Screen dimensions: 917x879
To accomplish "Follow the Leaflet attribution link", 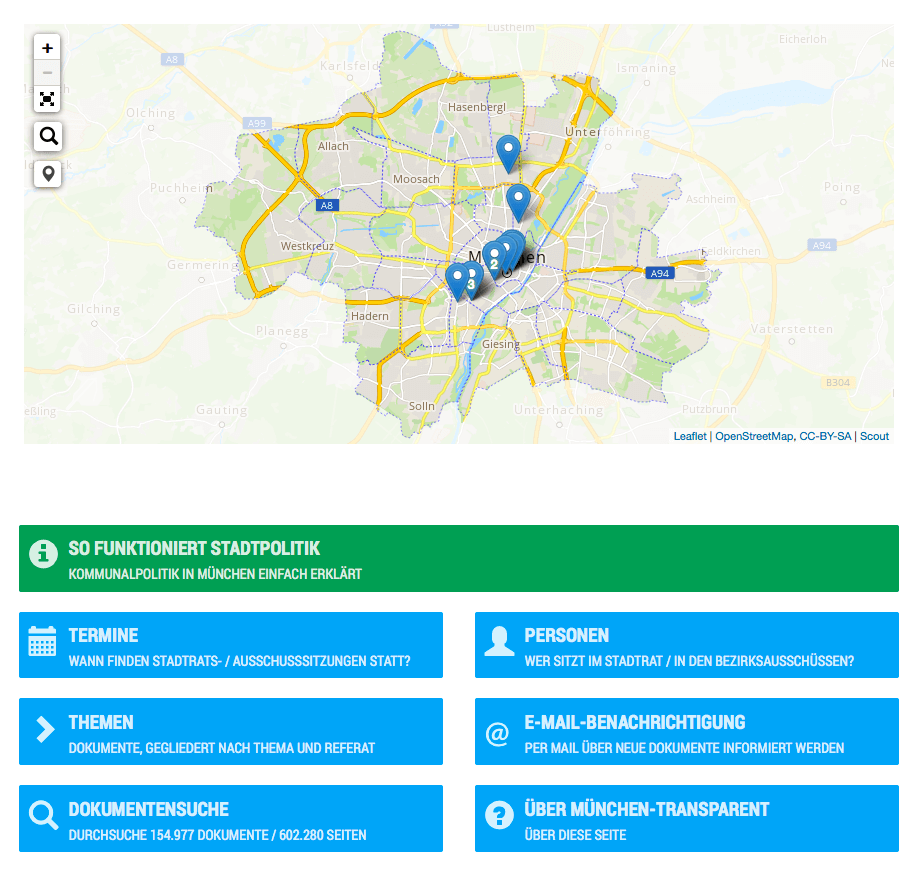I will 689,436.
